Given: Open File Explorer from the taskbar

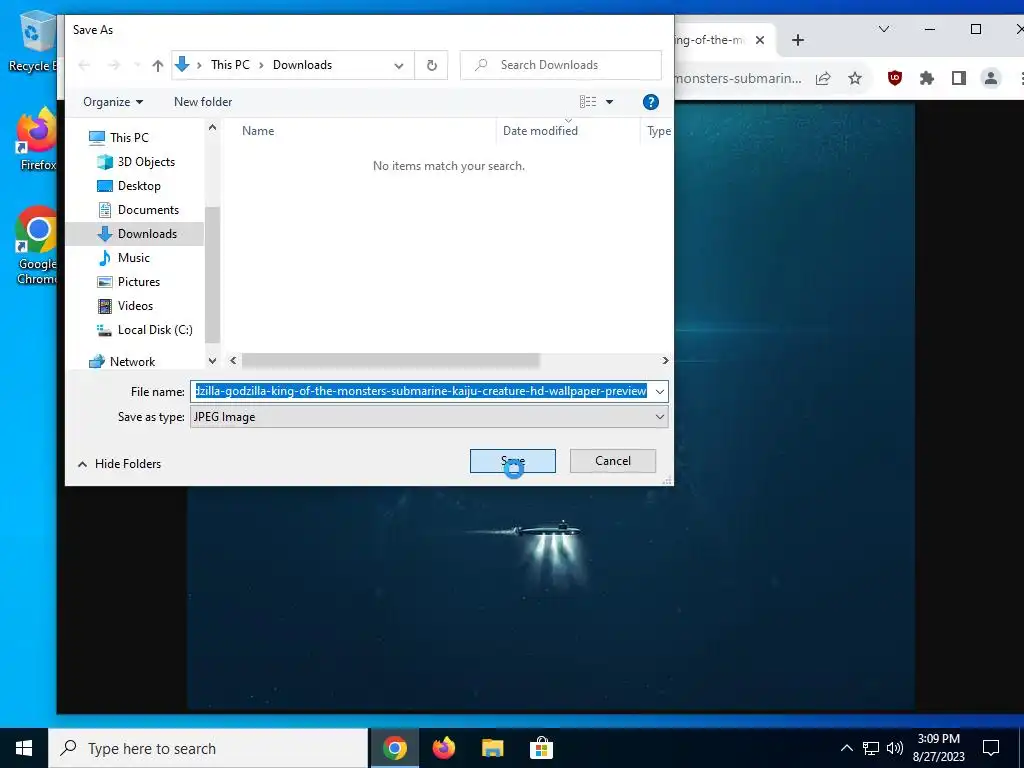Looking at the screenshot, I should pos(492,748).
